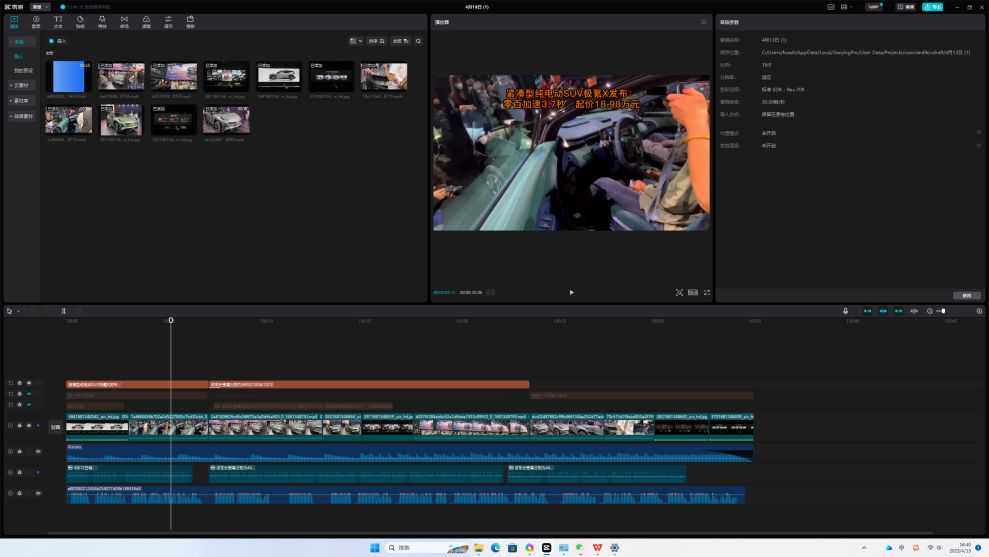Click fullscreen icon in preview player
989x557 pixels.
(707, 292)
